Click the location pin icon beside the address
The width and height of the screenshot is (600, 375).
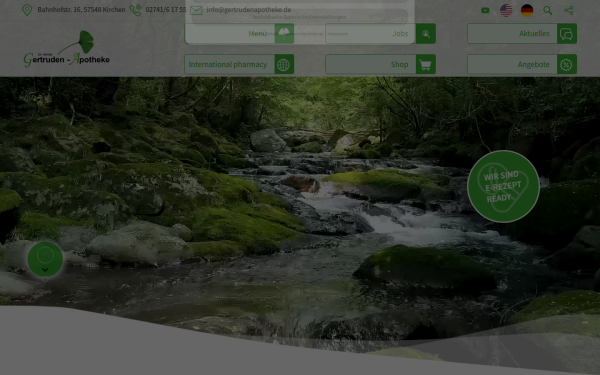coord(27,10)
